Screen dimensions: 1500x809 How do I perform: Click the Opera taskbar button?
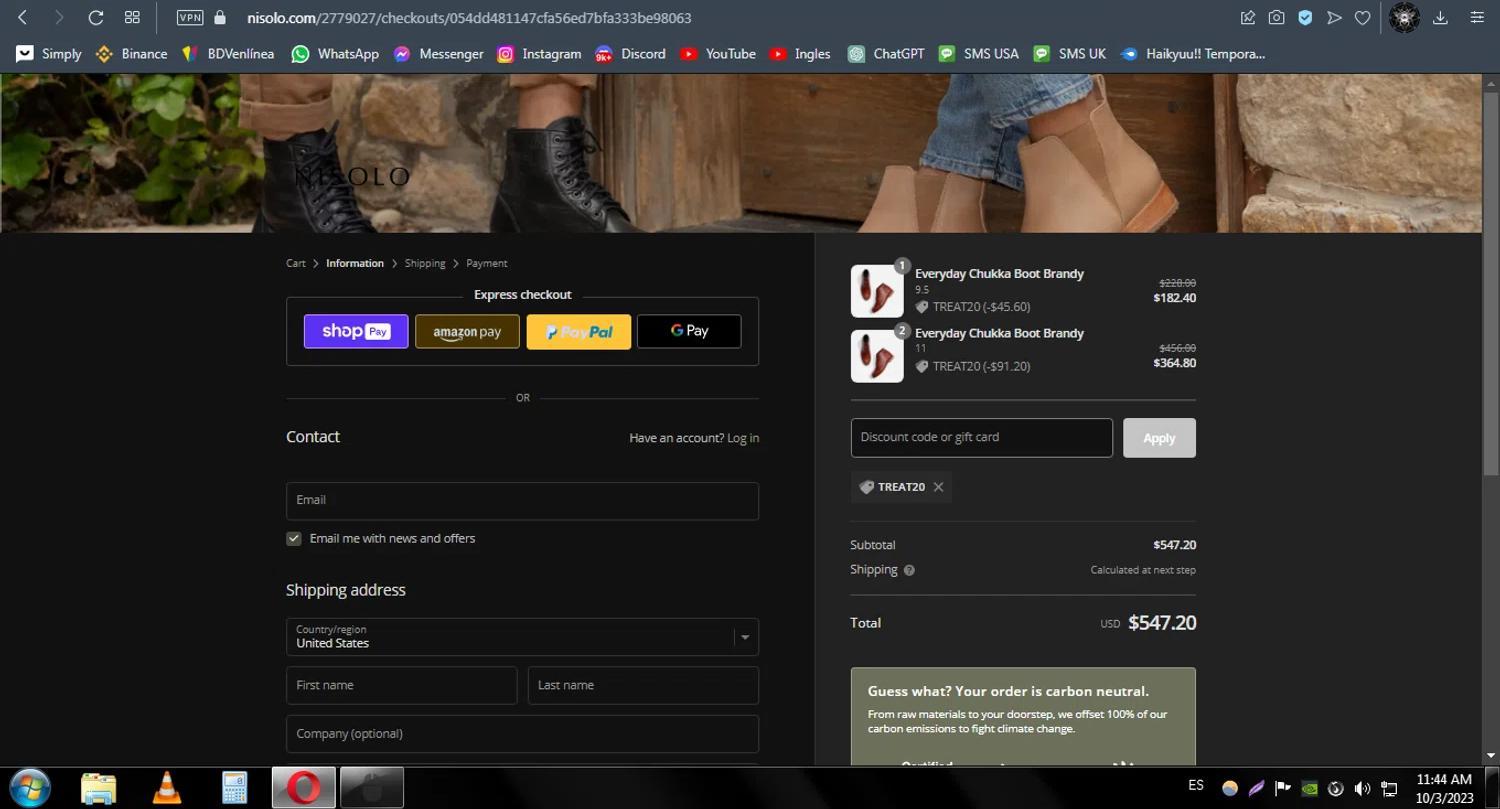pos(303,788)
